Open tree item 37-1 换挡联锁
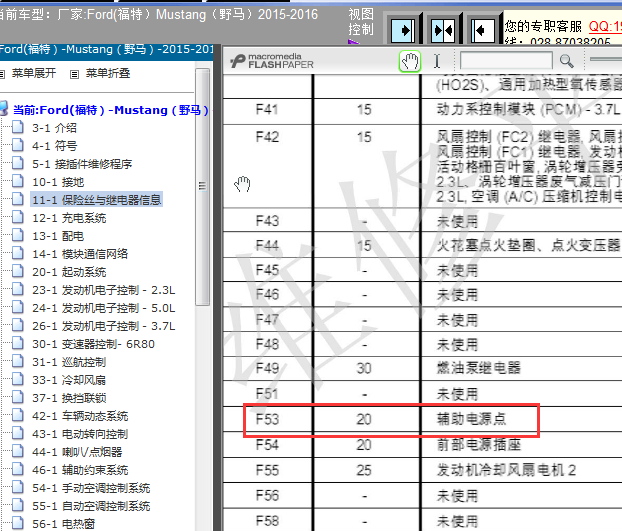 [x=69, y=398]
